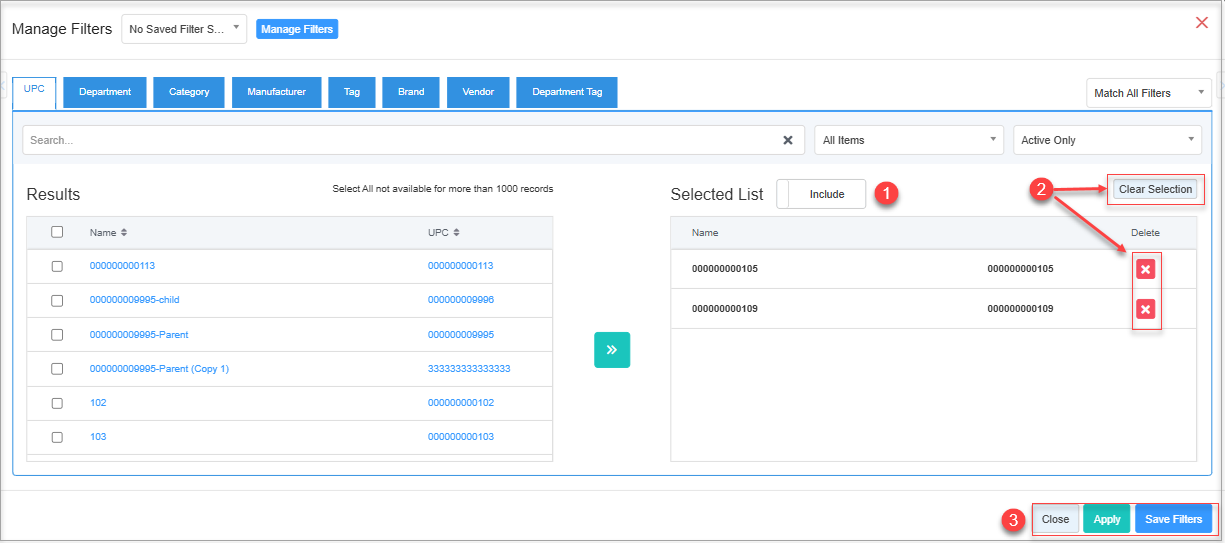Expand the All Items dropdown
1225x543 pixels.
(x=909, y=140)
